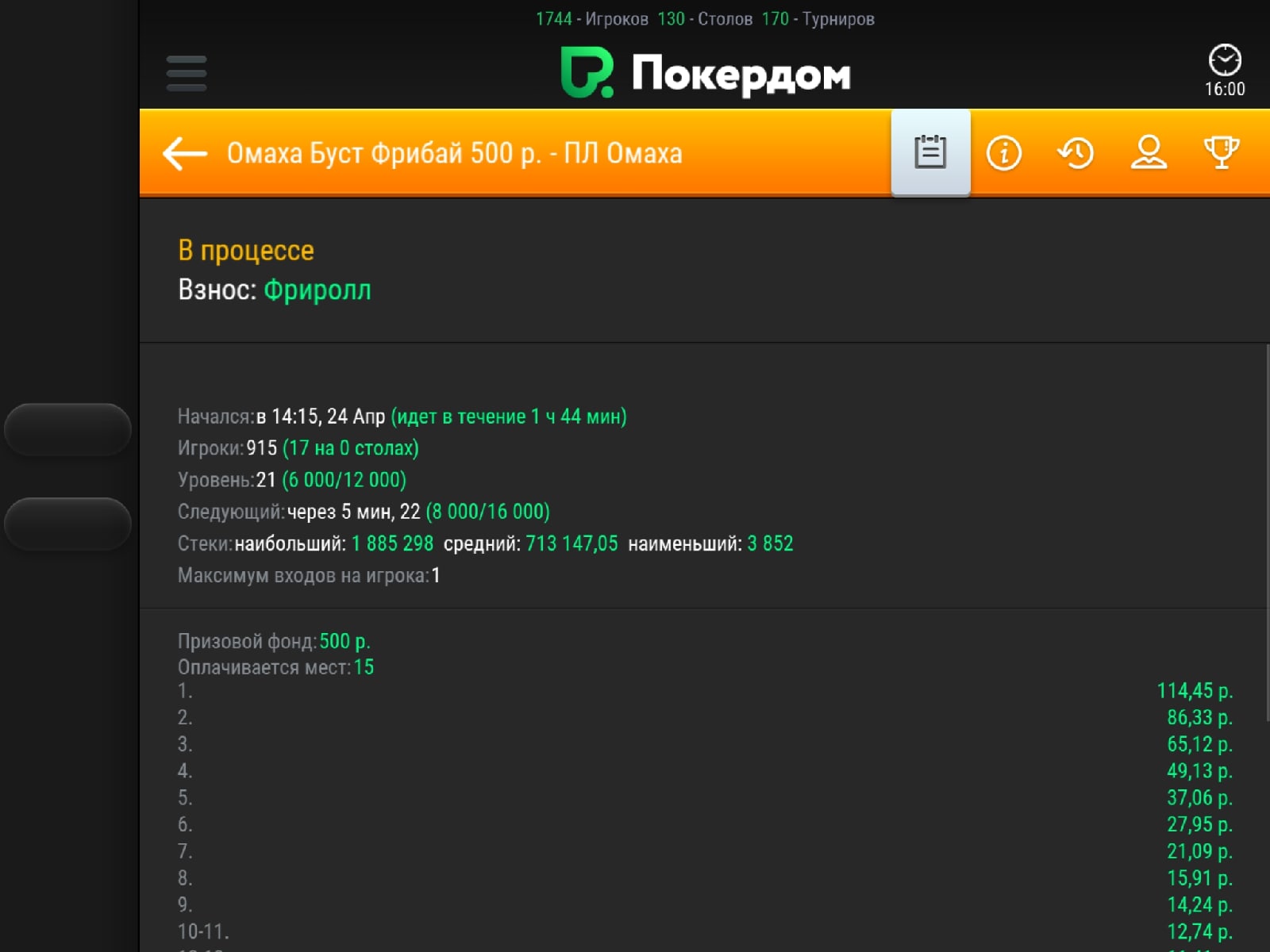Click second place prize '86,33 р.'
The image size is (1270, 952).
coord(1199,718)
